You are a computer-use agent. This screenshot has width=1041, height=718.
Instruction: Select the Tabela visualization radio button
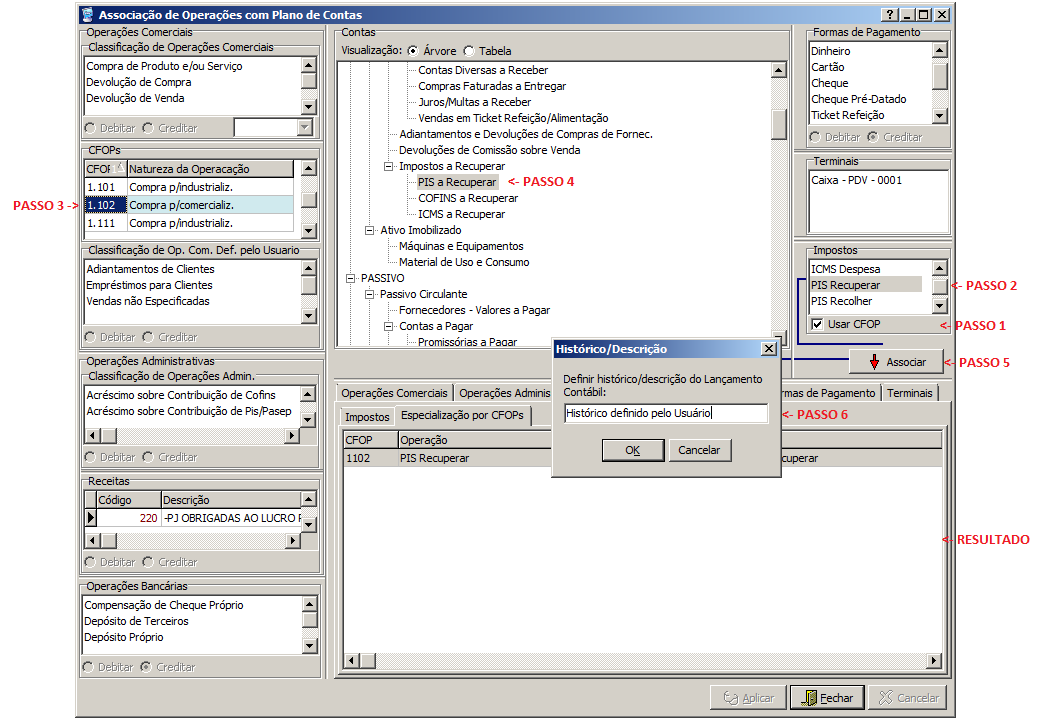(x=469, y=51)
